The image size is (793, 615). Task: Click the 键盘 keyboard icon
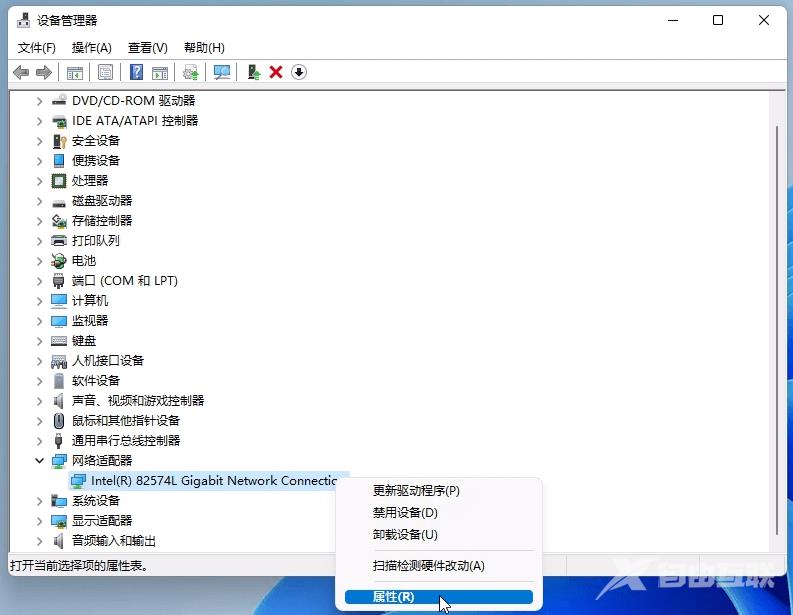coord(59,341)
